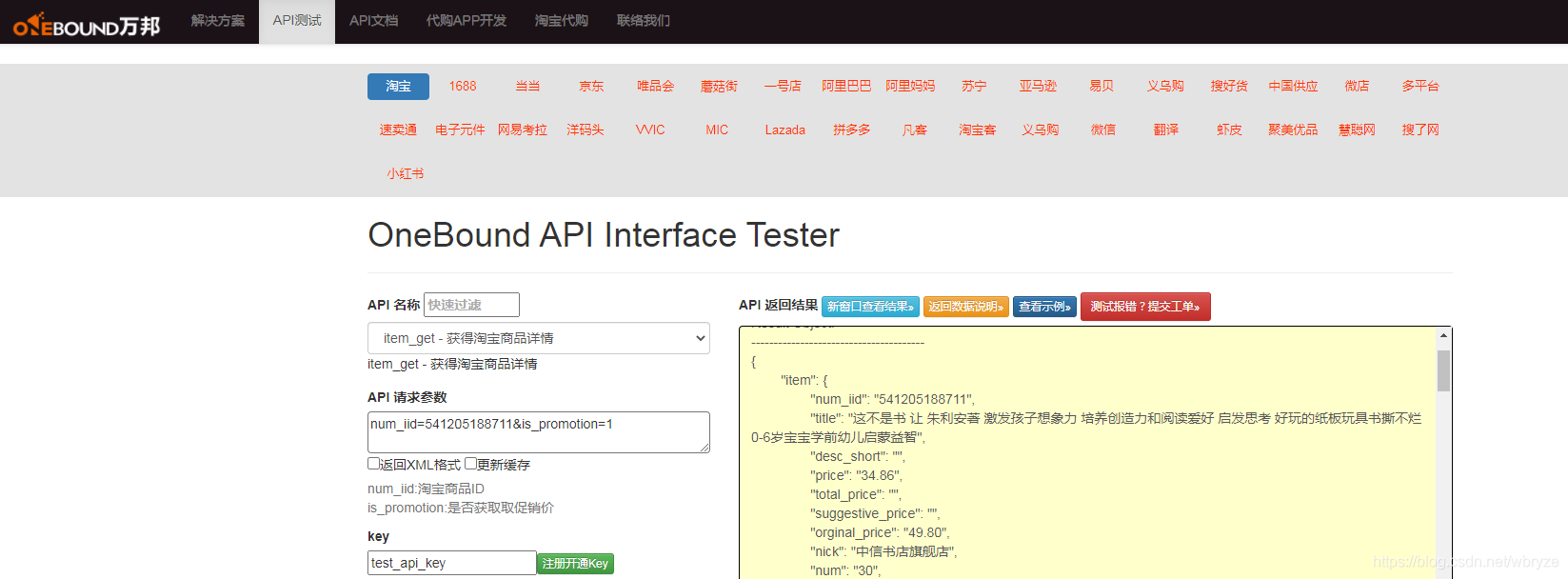Image resolution: width=1568 pixels, height=579 pixels.
Task: Click the 新窗口查看结果 button
Action: coord(870,307)
